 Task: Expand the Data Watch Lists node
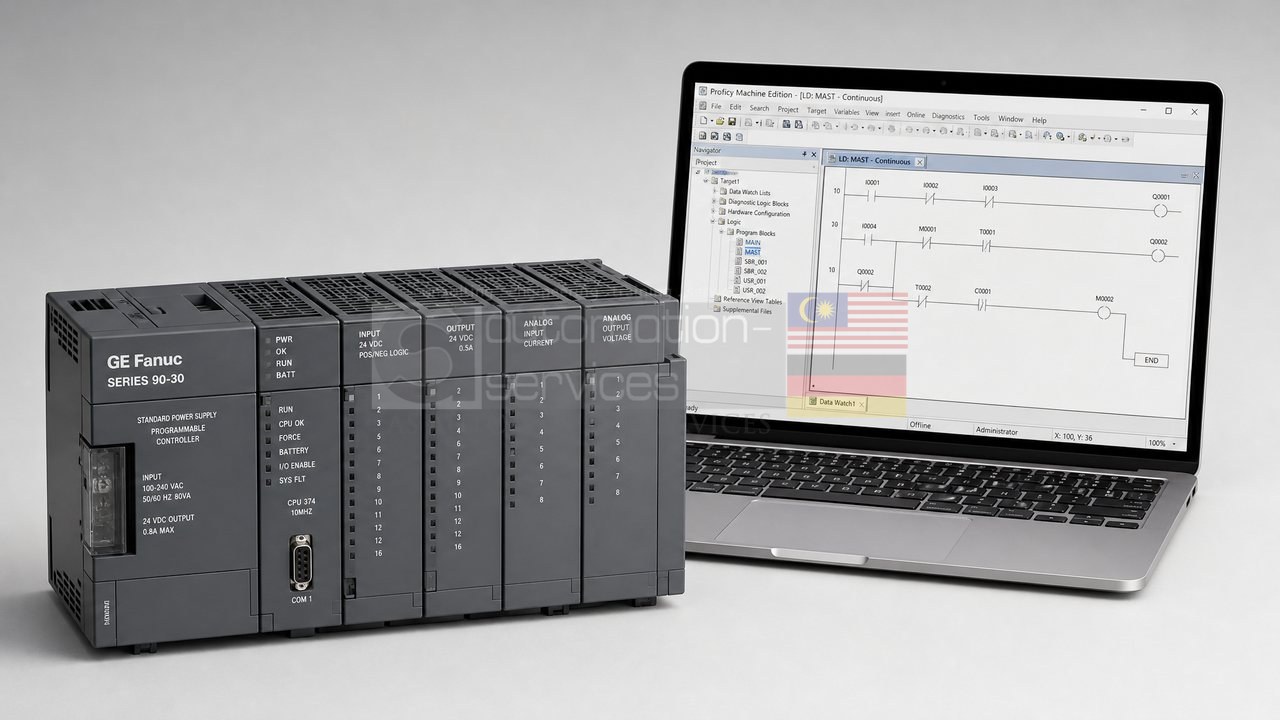tap(714, 191)
